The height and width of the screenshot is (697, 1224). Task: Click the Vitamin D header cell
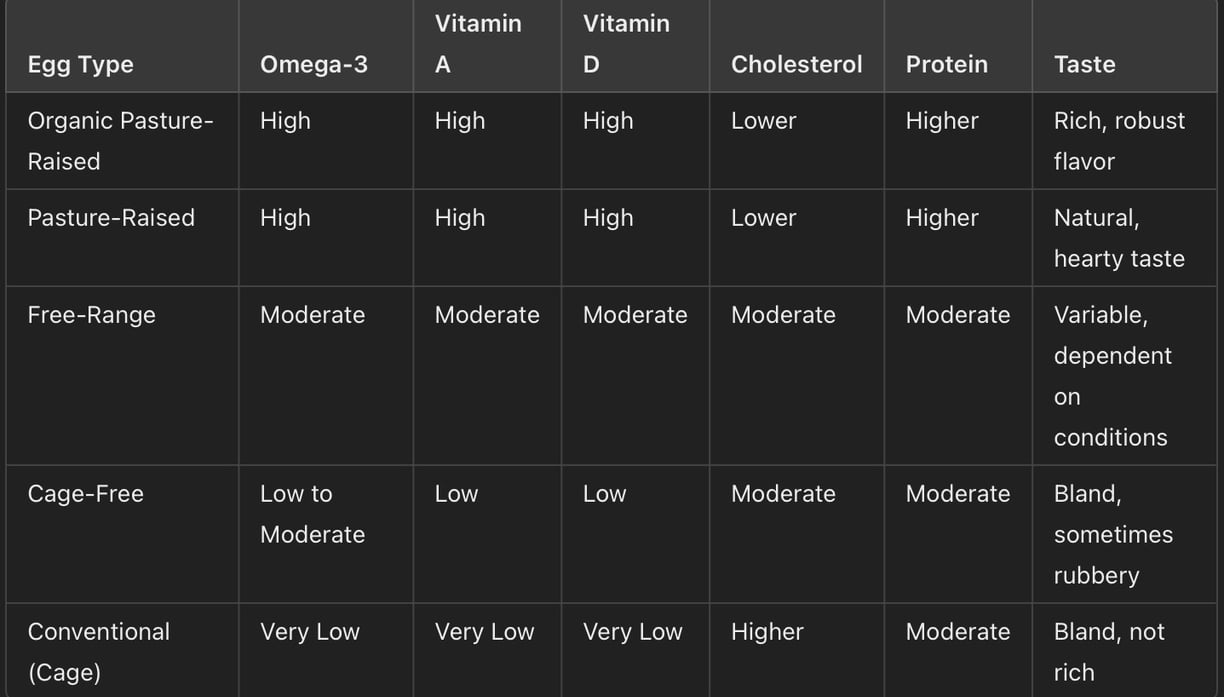coord(626,44)
